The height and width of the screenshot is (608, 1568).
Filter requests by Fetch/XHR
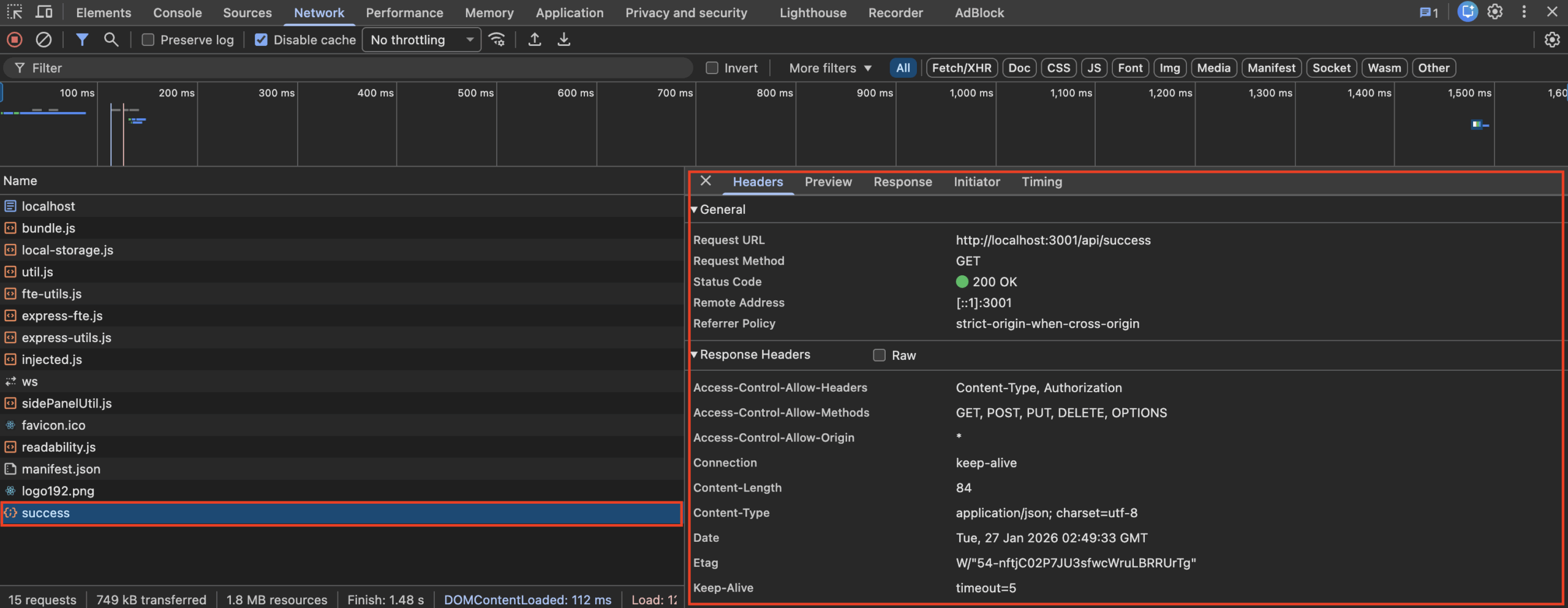coord(961,68)
